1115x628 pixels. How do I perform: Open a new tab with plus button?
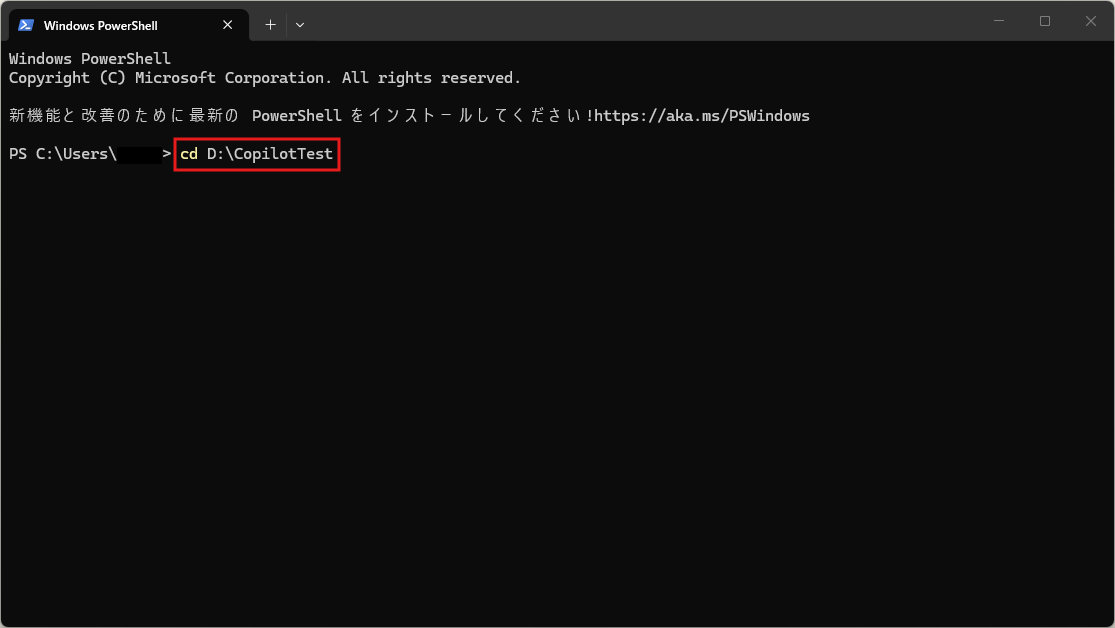pos(270,25)
